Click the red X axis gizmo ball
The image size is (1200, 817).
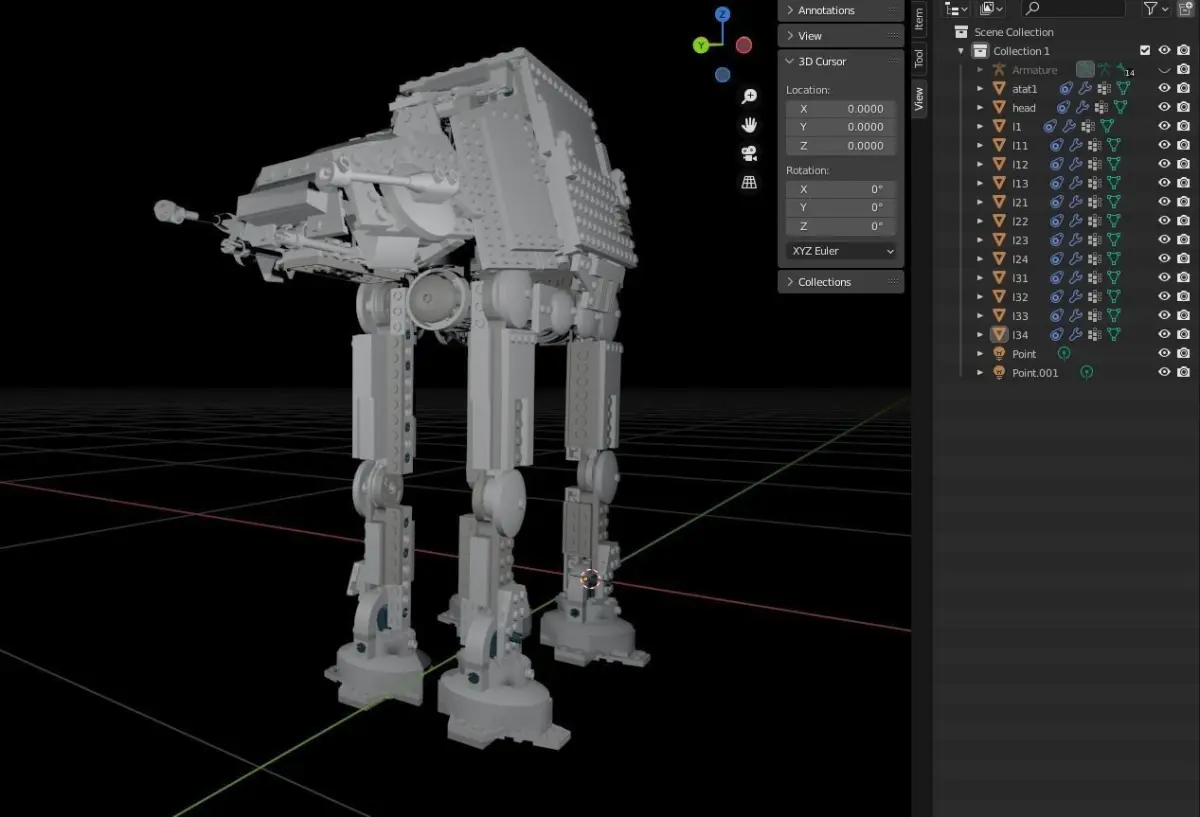744,45
